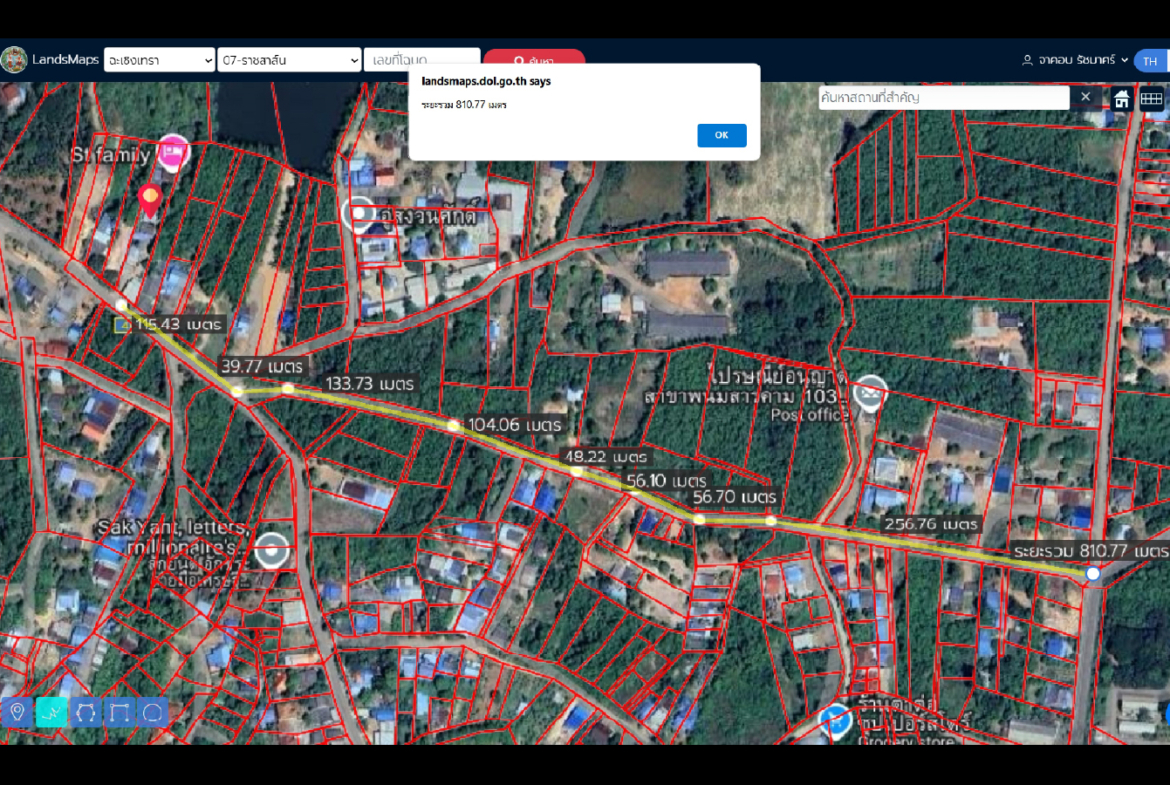Click the 115.43 เมตร segment label

pos(179,325)
